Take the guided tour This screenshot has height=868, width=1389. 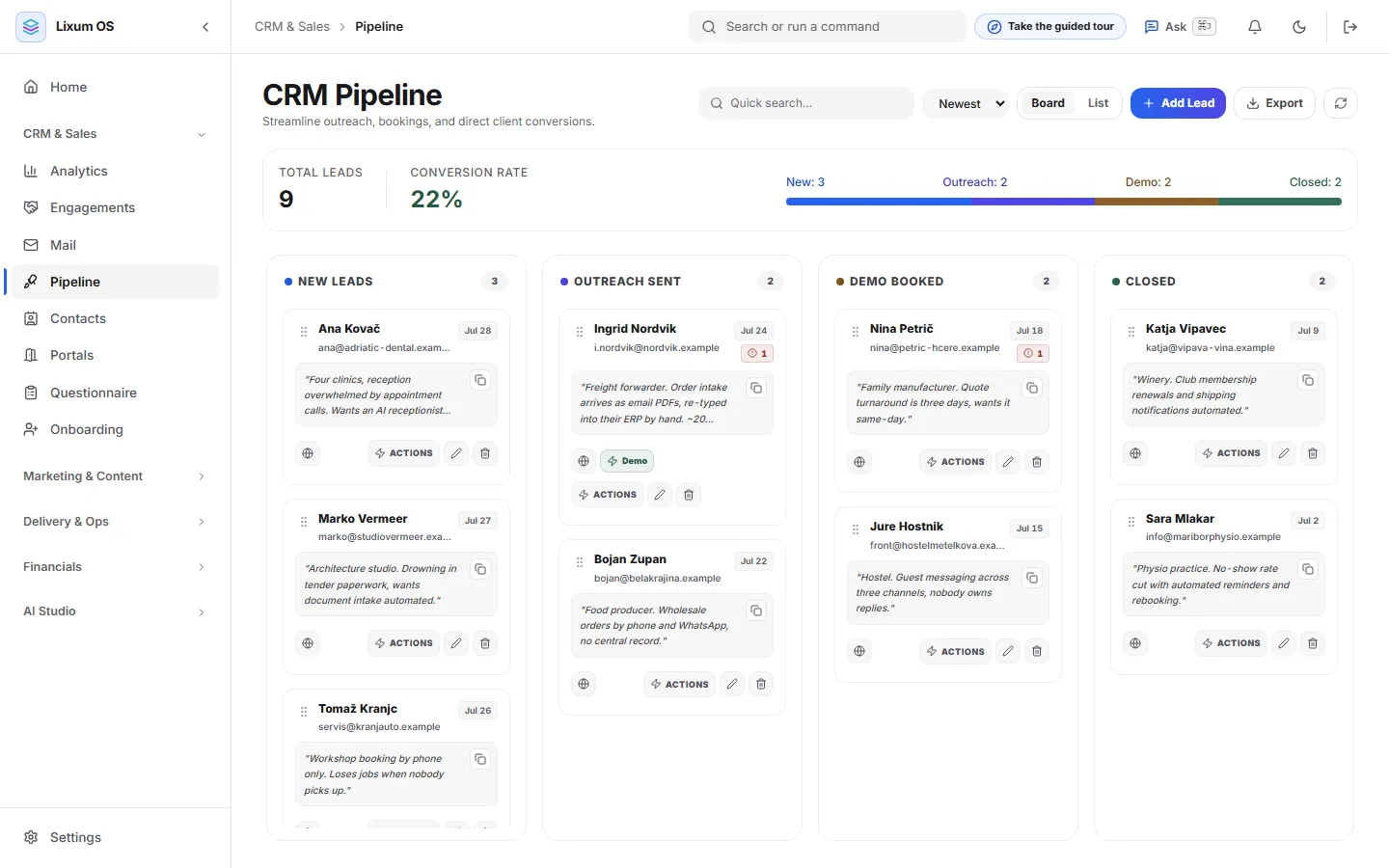pyautogui.click(x=1050, y=27)
